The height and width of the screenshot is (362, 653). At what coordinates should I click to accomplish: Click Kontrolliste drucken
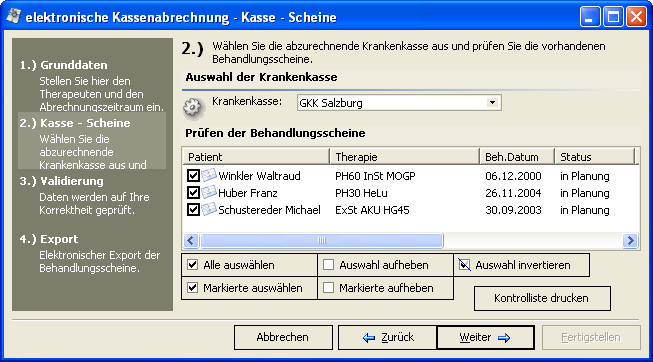542,298
